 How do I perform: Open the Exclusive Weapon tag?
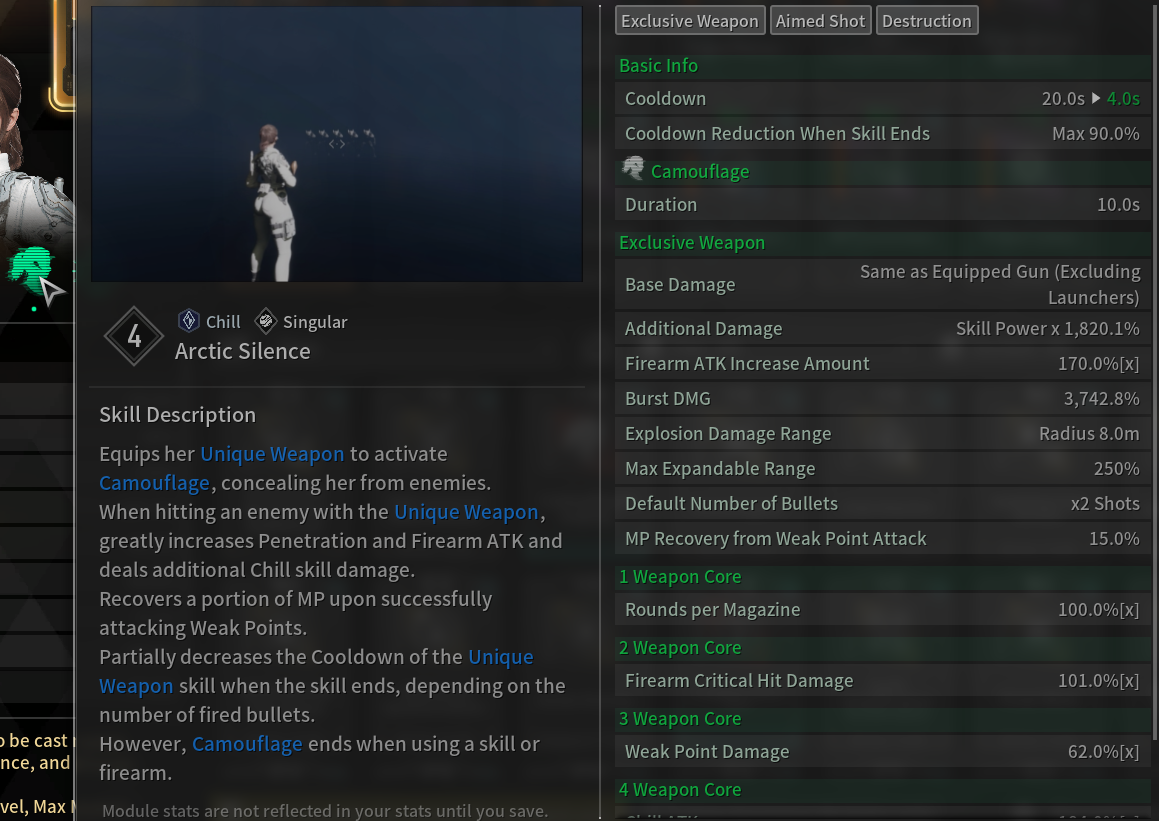click(690, 21)
